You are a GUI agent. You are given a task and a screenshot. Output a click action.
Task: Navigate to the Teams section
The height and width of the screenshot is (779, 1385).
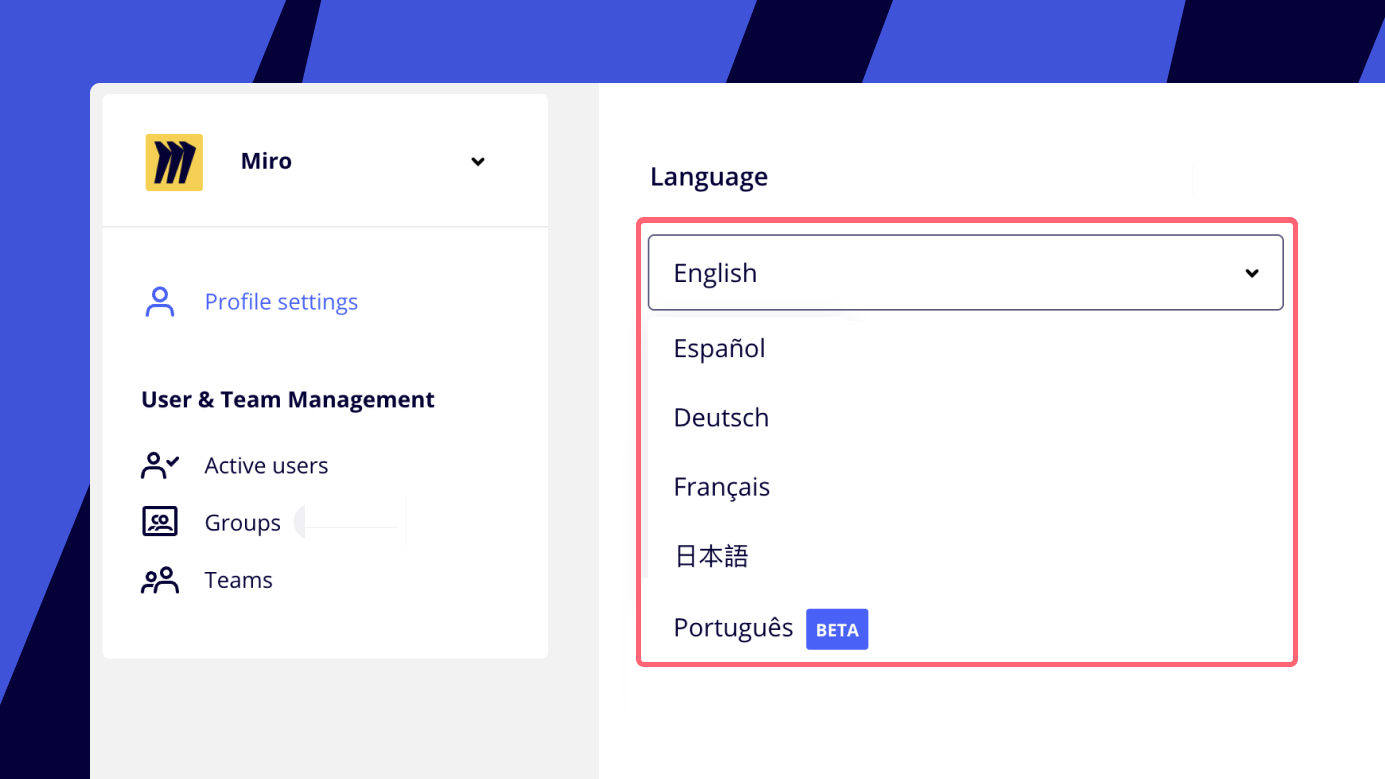click(238, 579)
